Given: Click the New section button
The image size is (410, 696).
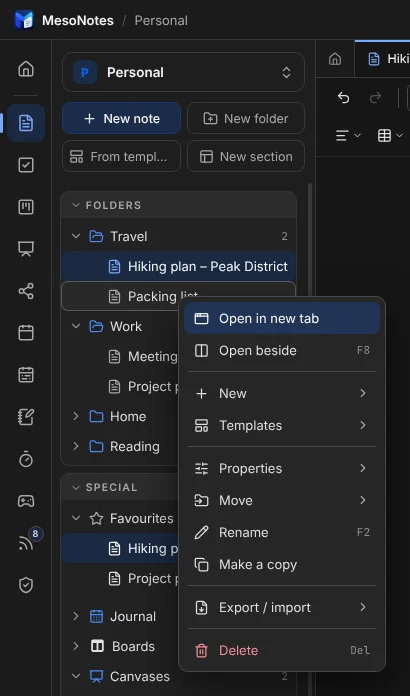Looking at the screenshot, I should pos(246,157).
